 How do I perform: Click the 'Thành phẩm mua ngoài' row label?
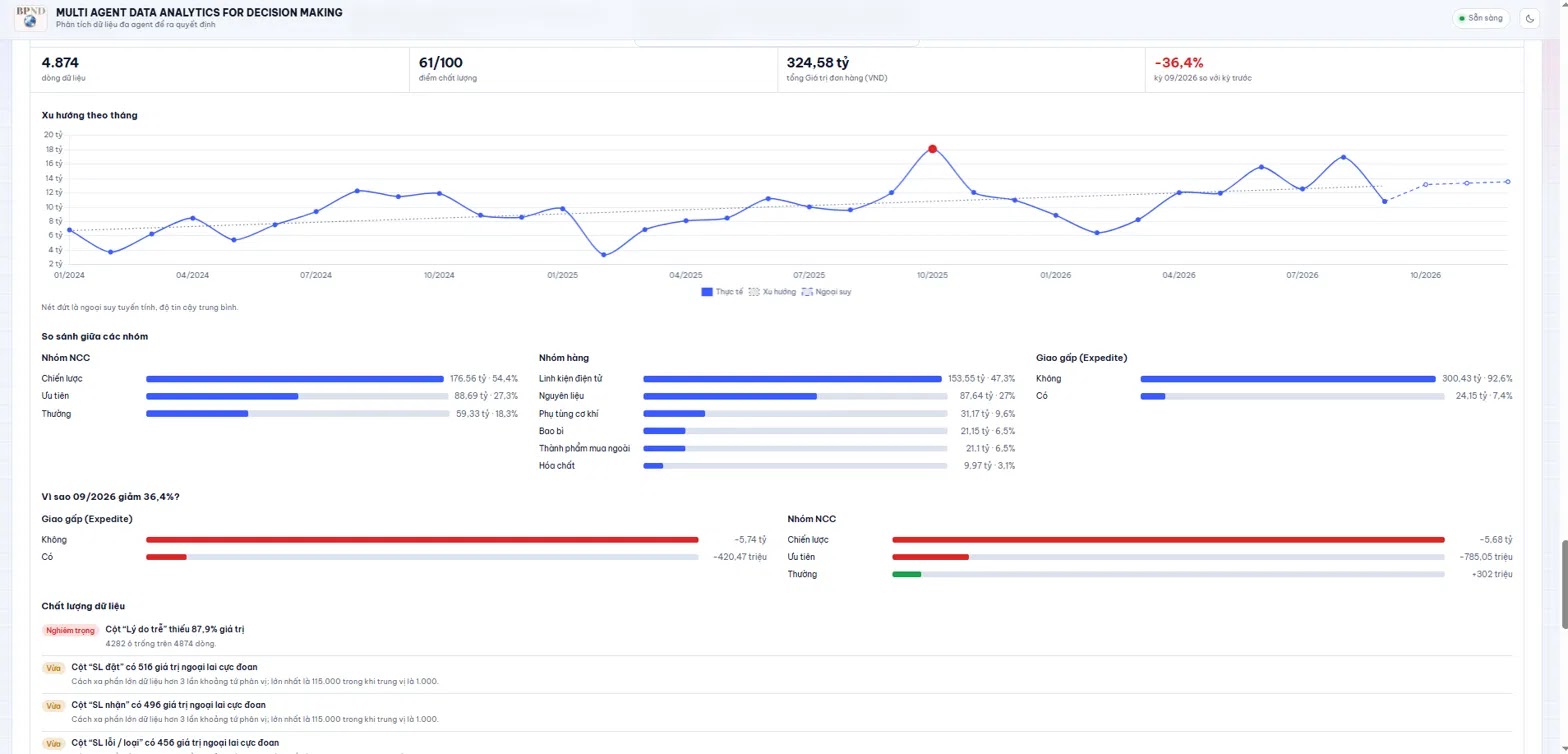(x=584, y=448)
